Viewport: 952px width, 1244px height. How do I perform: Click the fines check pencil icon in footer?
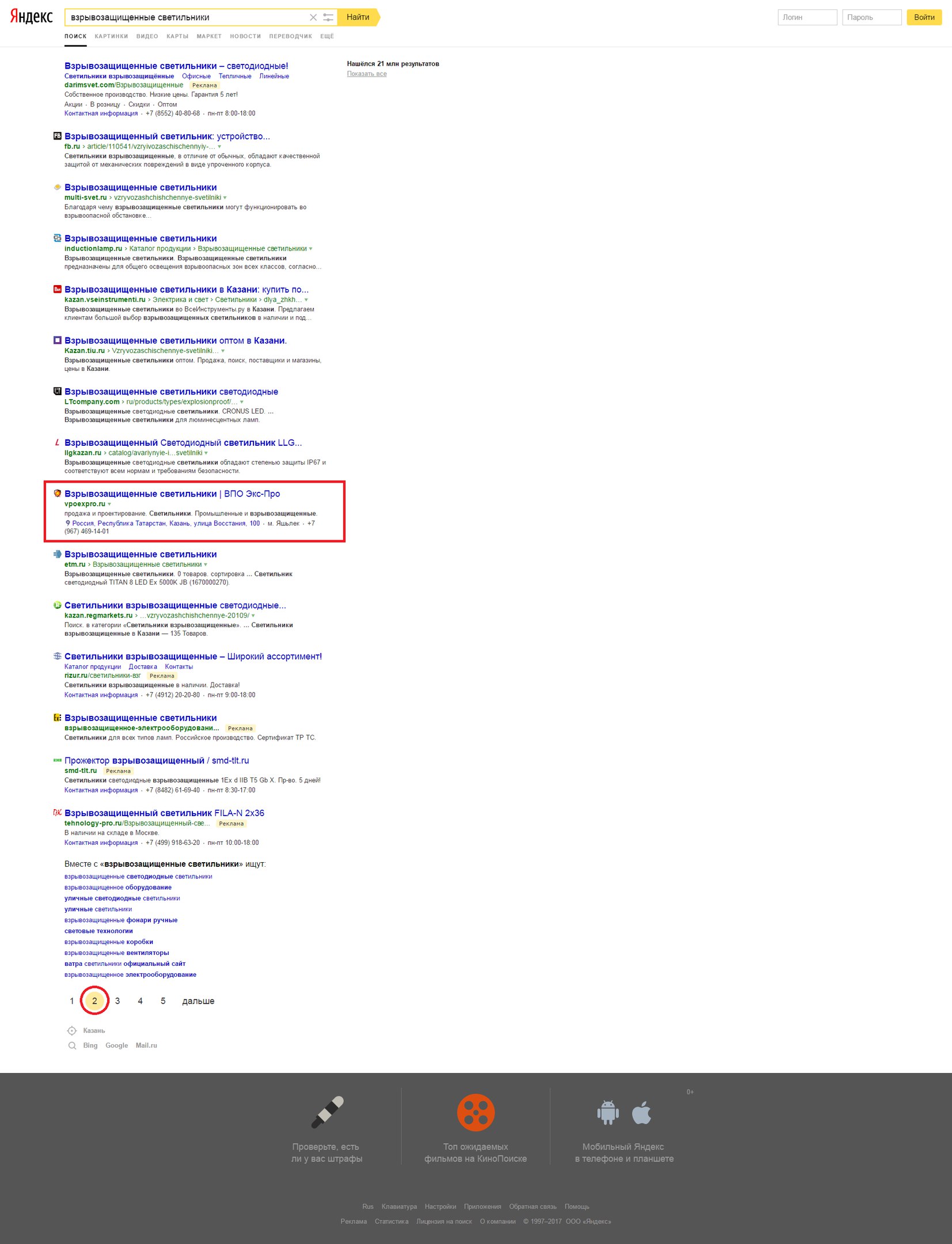point(327,1112)
